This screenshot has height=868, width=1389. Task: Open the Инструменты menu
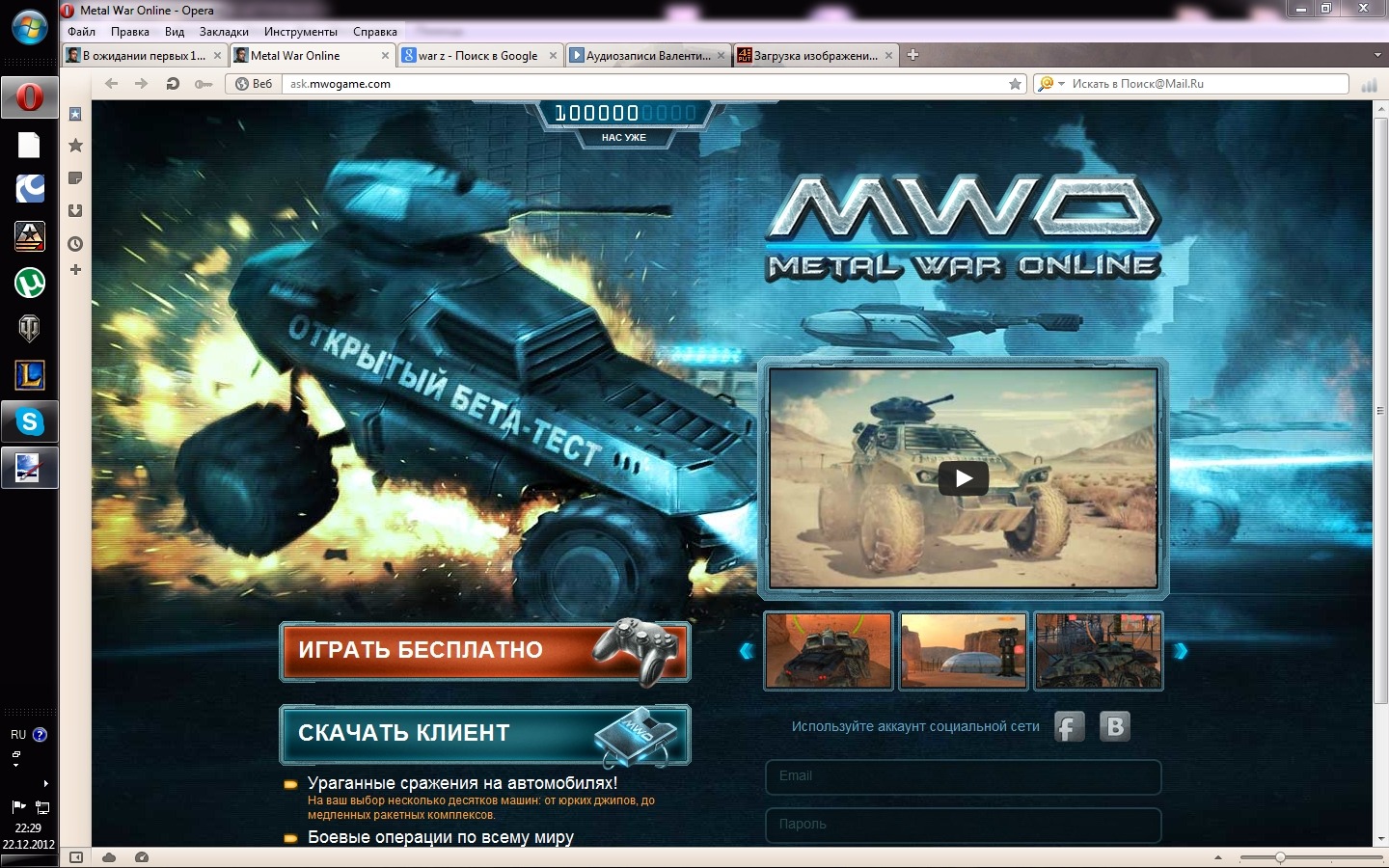coord(301,32)
